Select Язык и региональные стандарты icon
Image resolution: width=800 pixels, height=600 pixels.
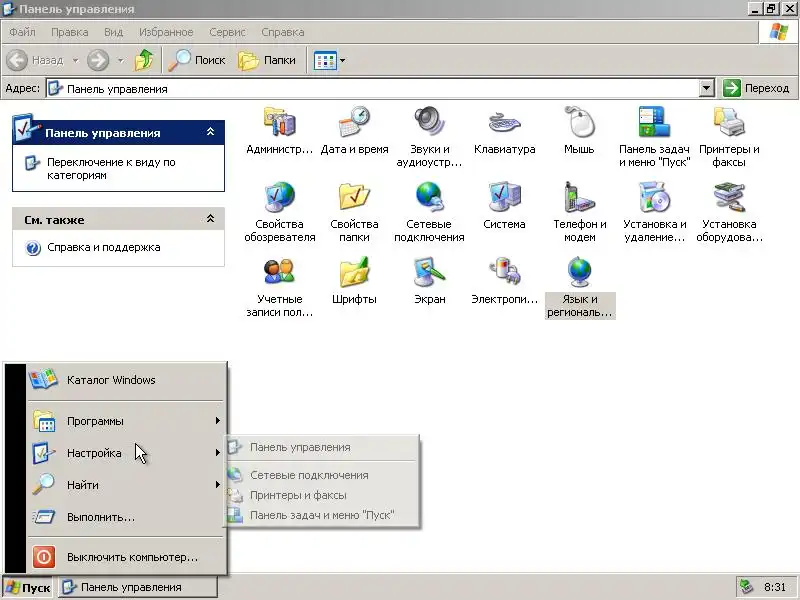[x=580, y=286]
